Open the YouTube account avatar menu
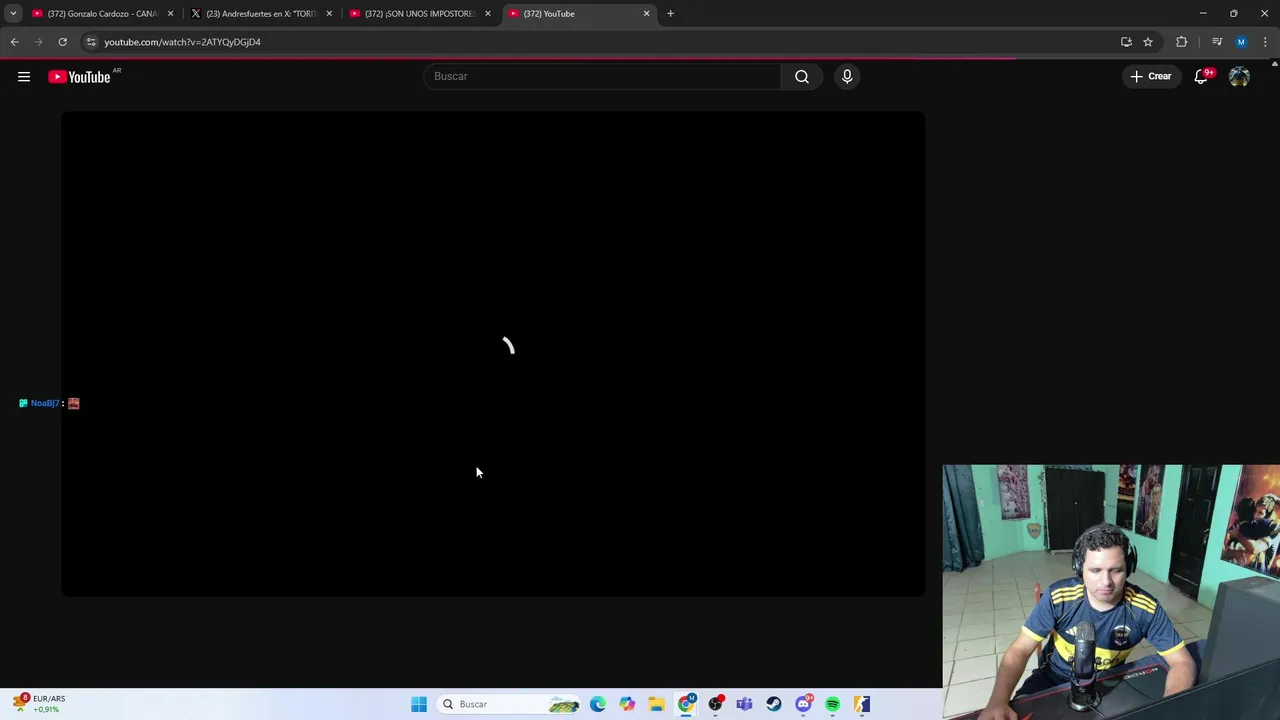 pos(1239,77)
